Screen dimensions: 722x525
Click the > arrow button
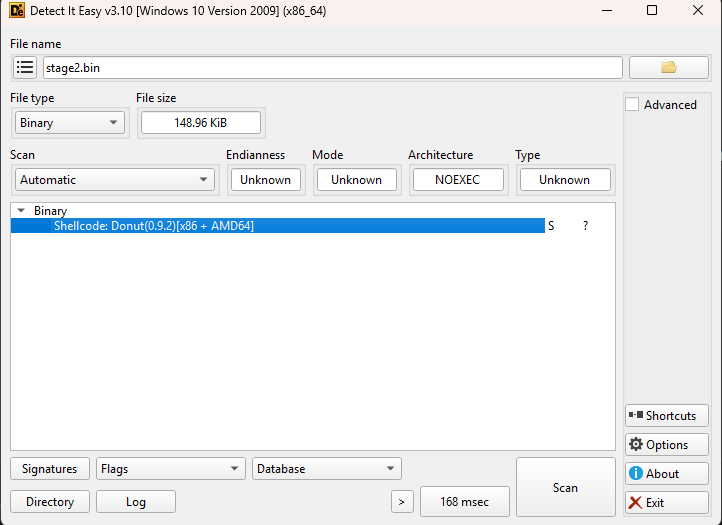(x=402, y=502)
